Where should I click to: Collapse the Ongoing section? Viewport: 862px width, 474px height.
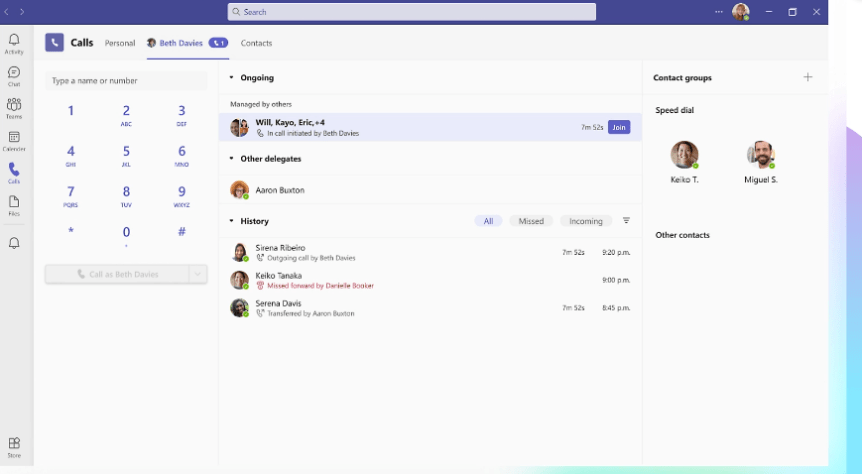click(x=231, y=77)
